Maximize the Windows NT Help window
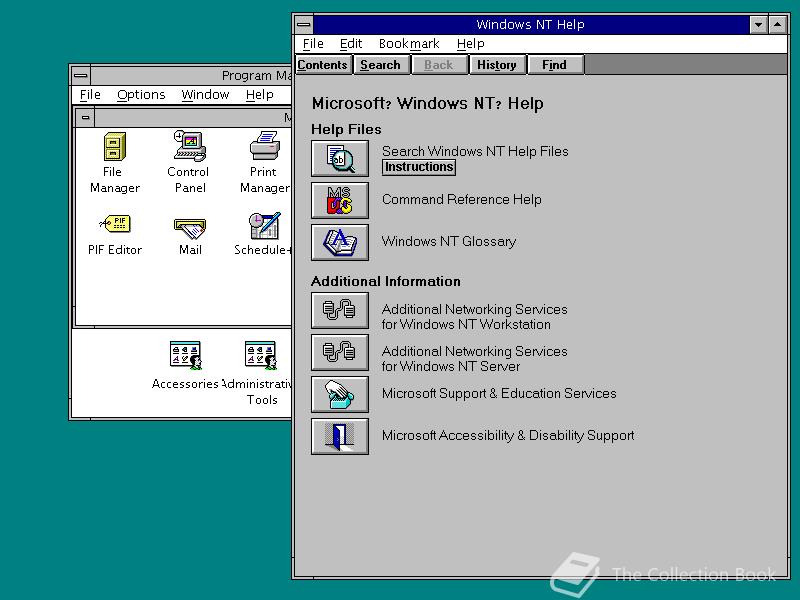Viewport: 800px width, 600px height. [x=778, y=24]
